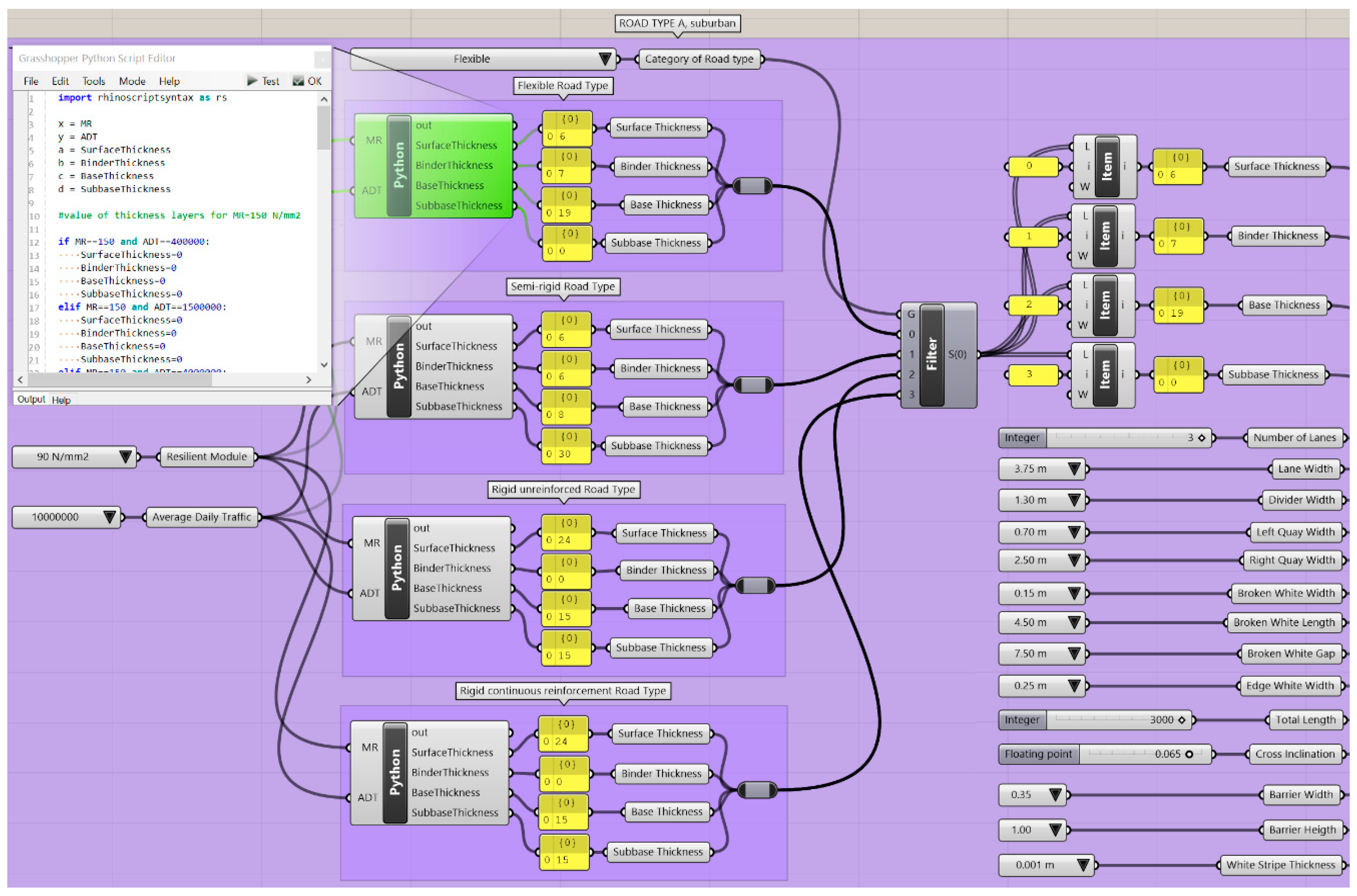Select the Resilient Module parameter

pos(206,456)
